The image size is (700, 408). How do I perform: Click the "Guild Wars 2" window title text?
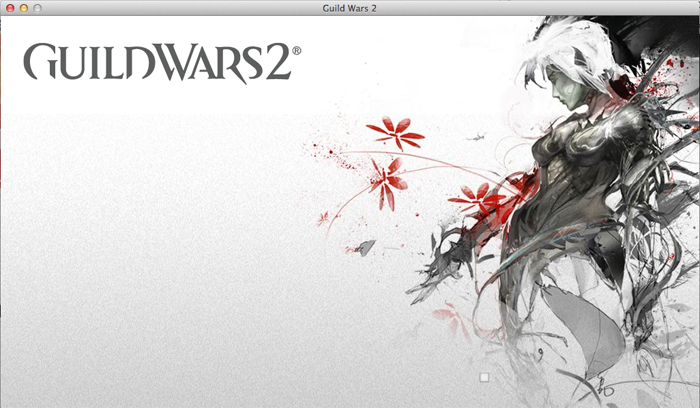click(350, 8)
